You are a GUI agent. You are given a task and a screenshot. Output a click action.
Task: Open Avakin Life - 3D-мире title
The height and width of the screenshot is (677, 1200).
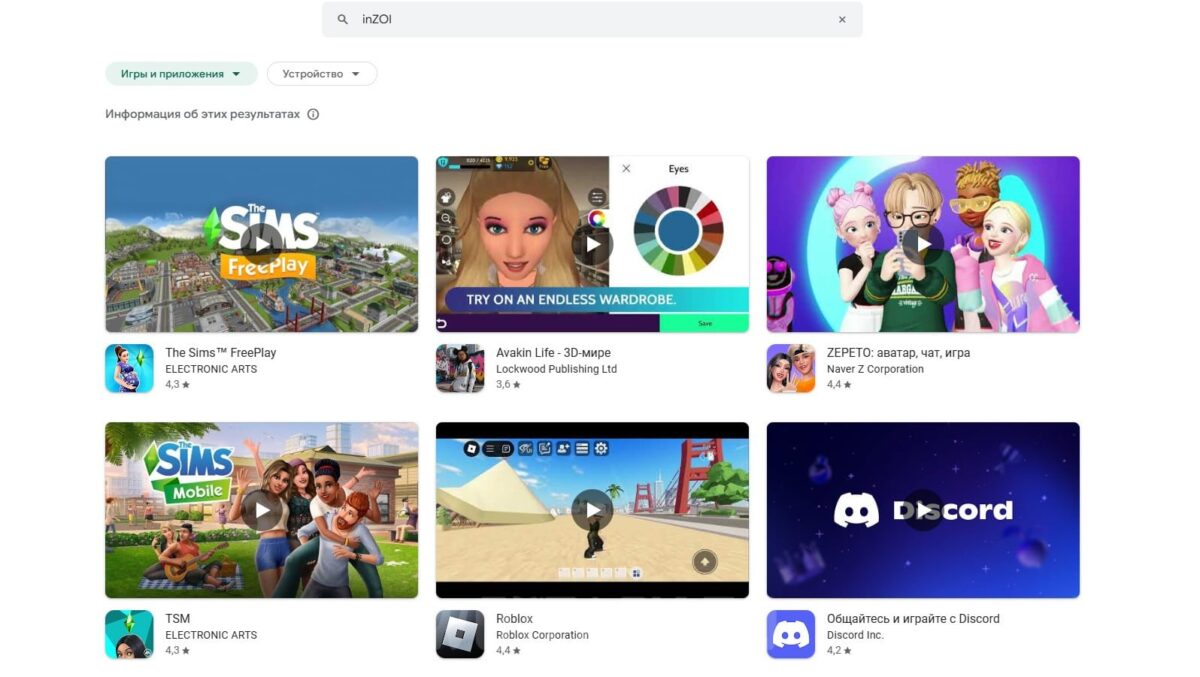click(x=553, y=353)
